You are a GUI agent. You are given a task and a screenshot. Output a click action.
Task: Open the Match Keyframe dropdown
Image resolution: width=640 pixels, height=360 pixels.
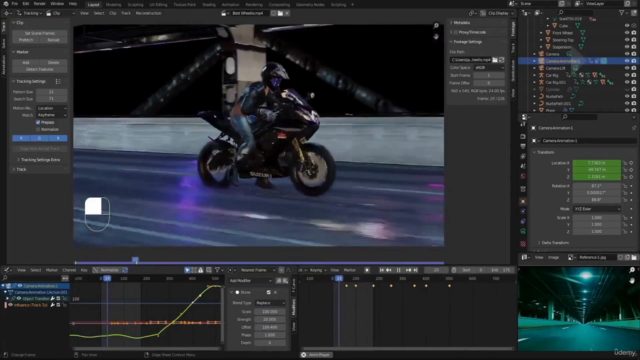click(x=52, y=115)
